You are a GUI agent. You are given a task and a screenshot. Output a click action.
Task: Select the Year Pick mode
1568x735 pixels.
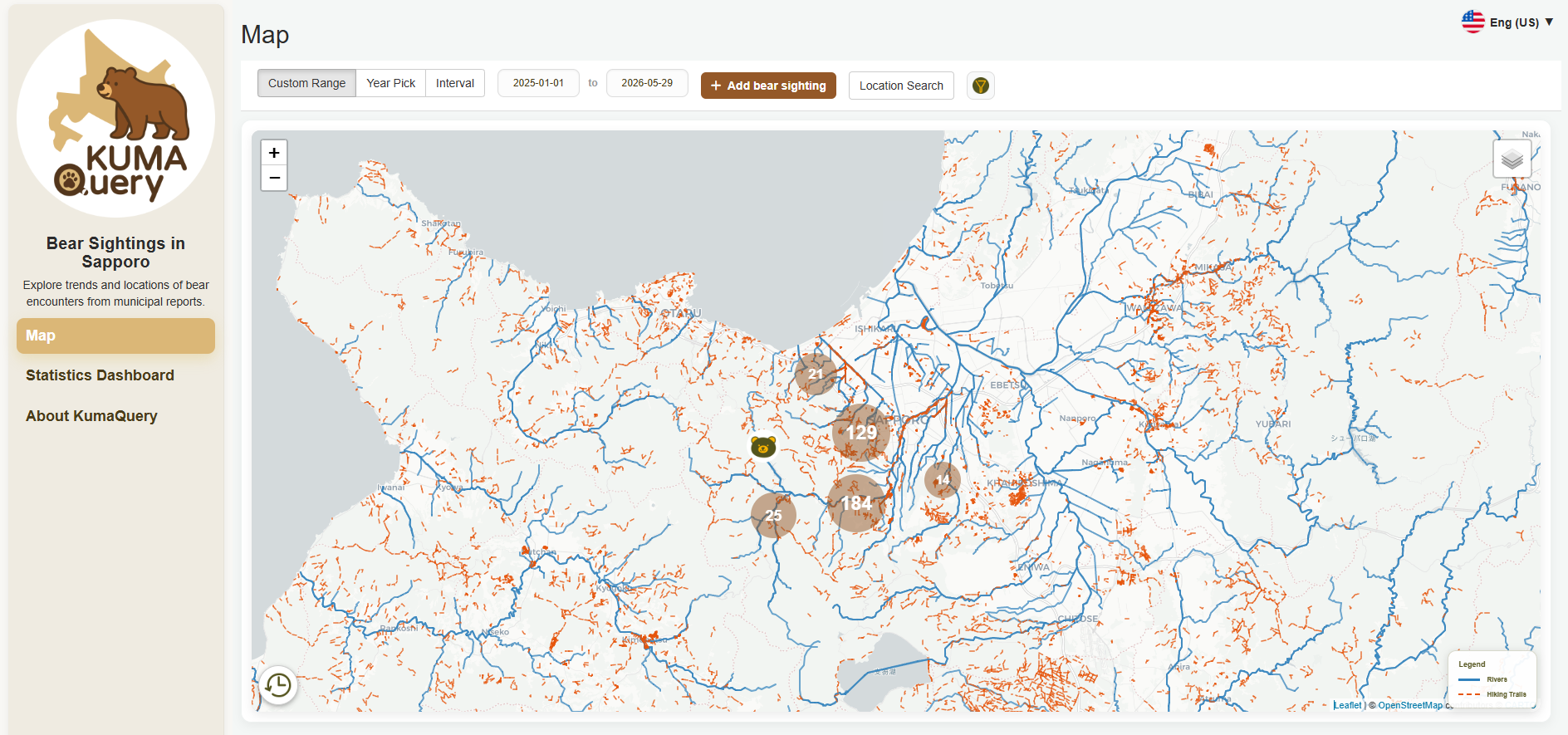coord(391,83)
